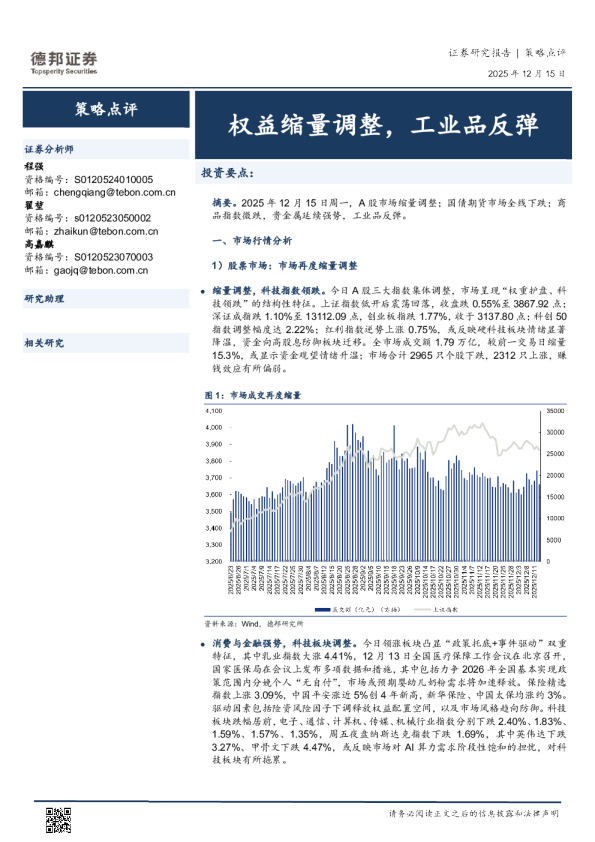Click the 投资要点 heading
The height and width of the screenshot is (842, 595).
coord(227,173)
